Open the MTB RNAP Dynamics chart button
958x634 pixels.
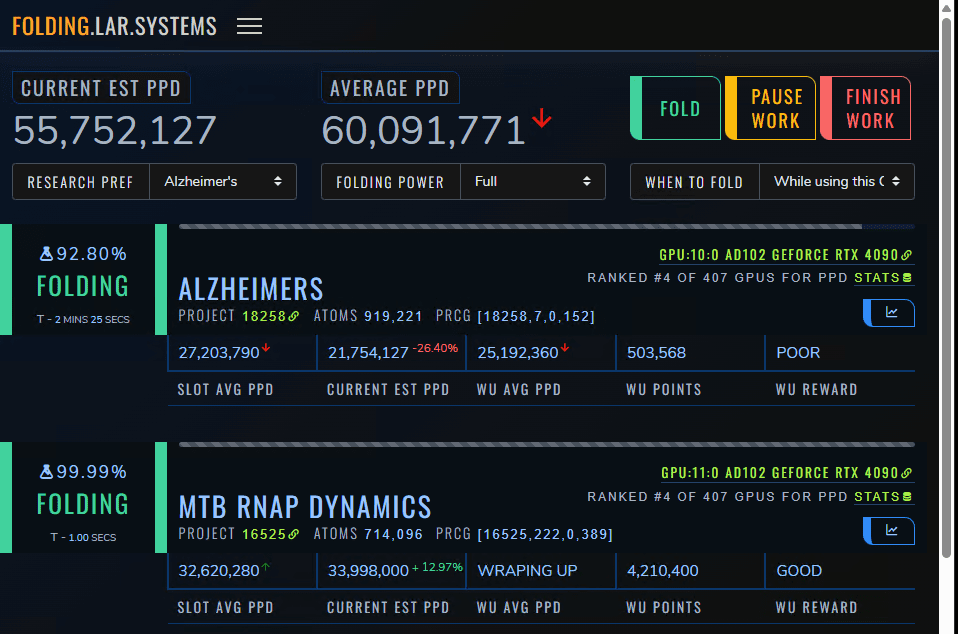(889, 531)
